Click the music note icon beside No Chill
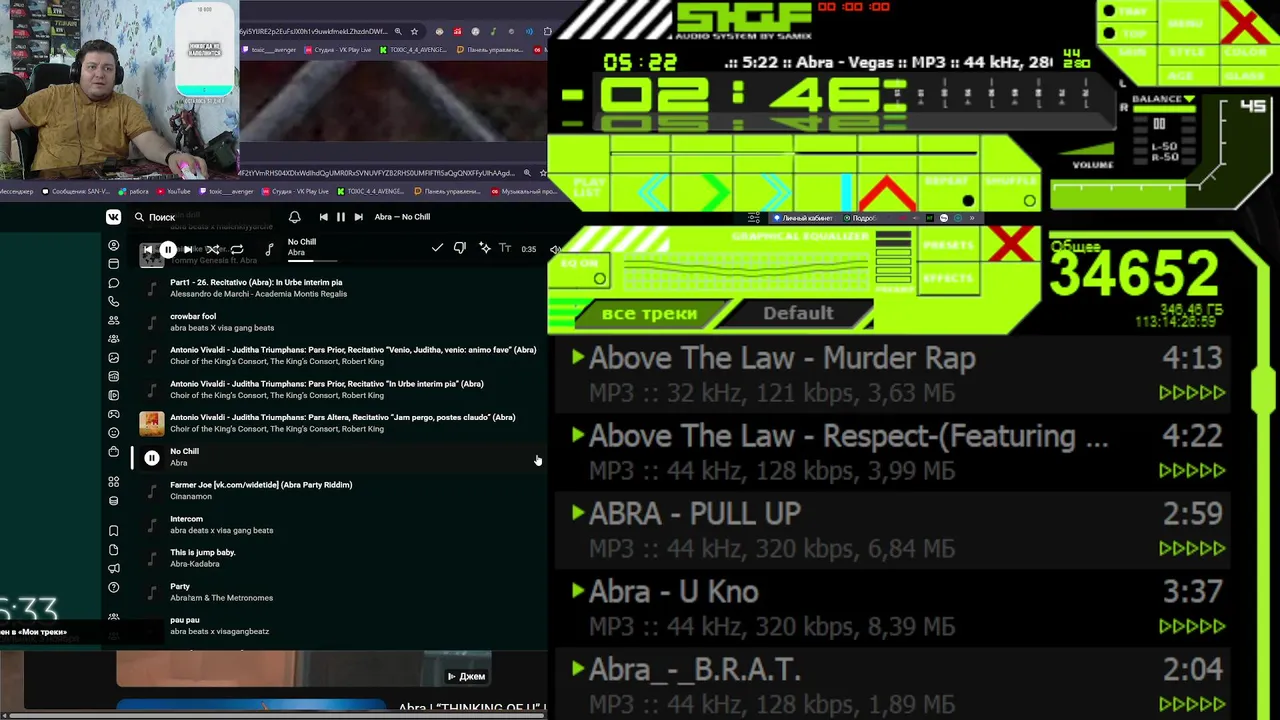The width and height of the screenshot is (1280, 720). 269,249
